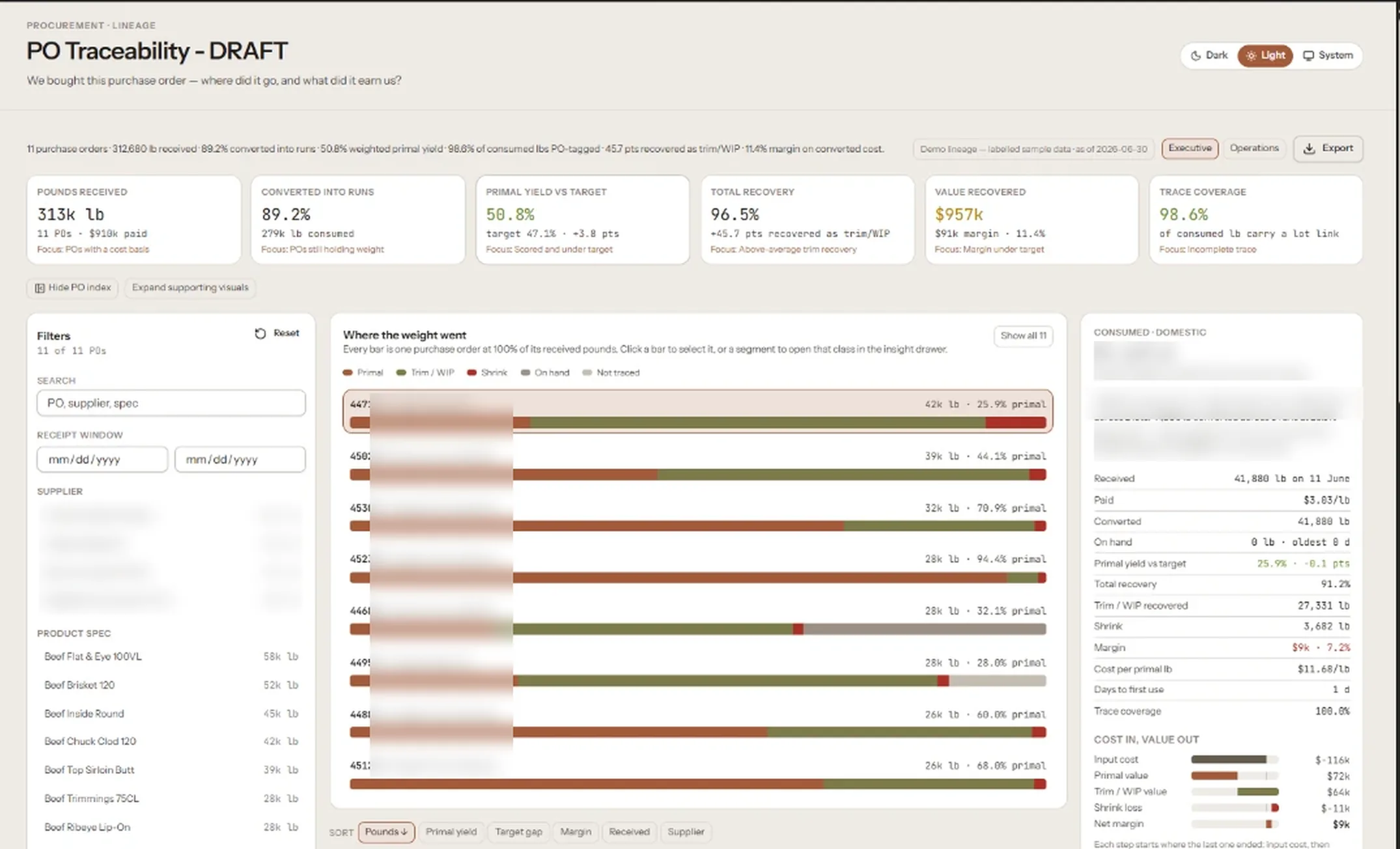
Task: Select the Trace Coverage card
Action: (x=1256, y=219)
